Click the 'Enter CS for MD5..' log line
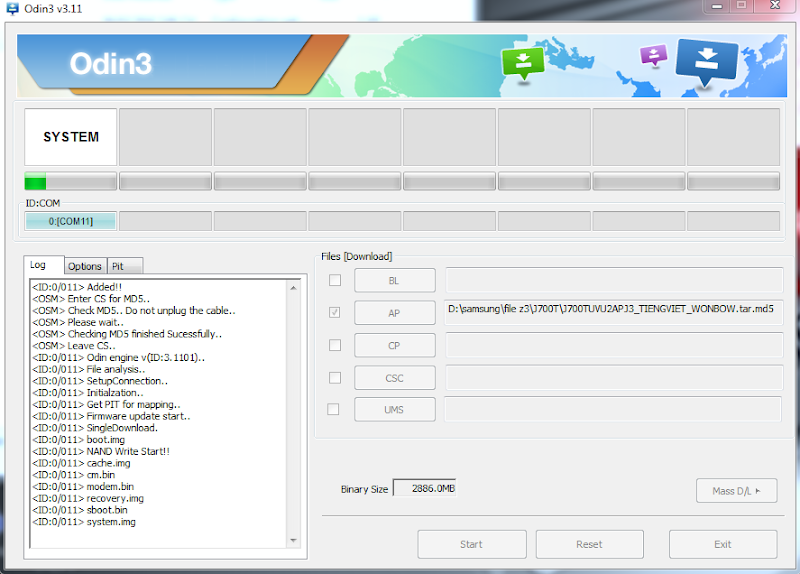The width and height of the screenshot is (800, 574). coord(91,298)
